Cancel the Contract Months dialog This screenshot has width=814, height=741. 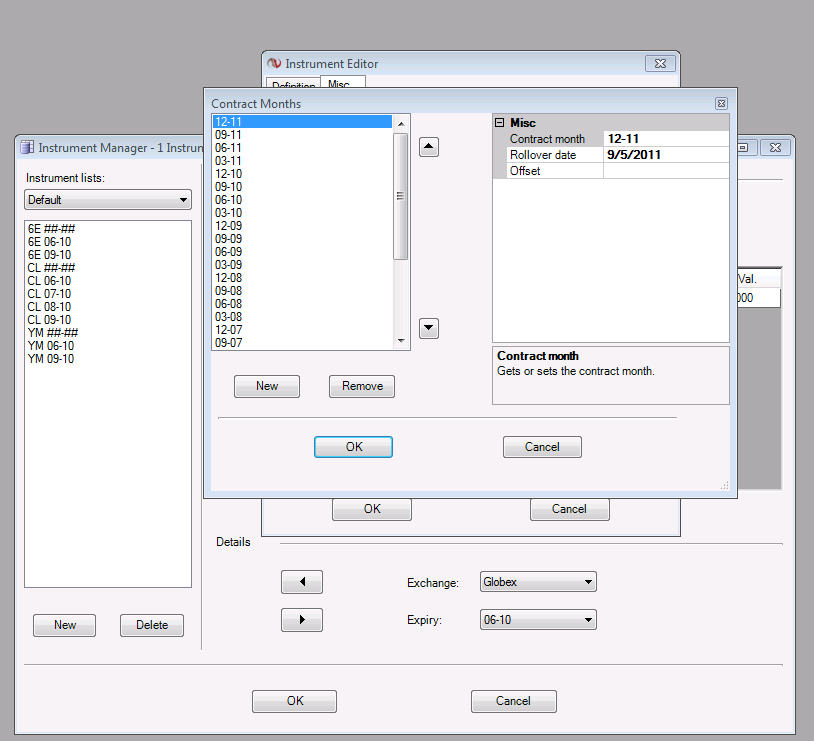click(x=542, y=447)
